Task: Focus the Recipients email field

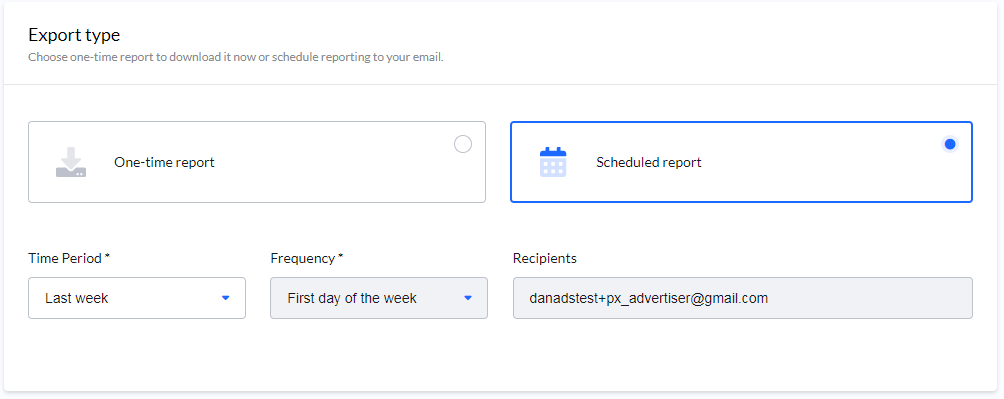Action: click(x=743, y=298)
